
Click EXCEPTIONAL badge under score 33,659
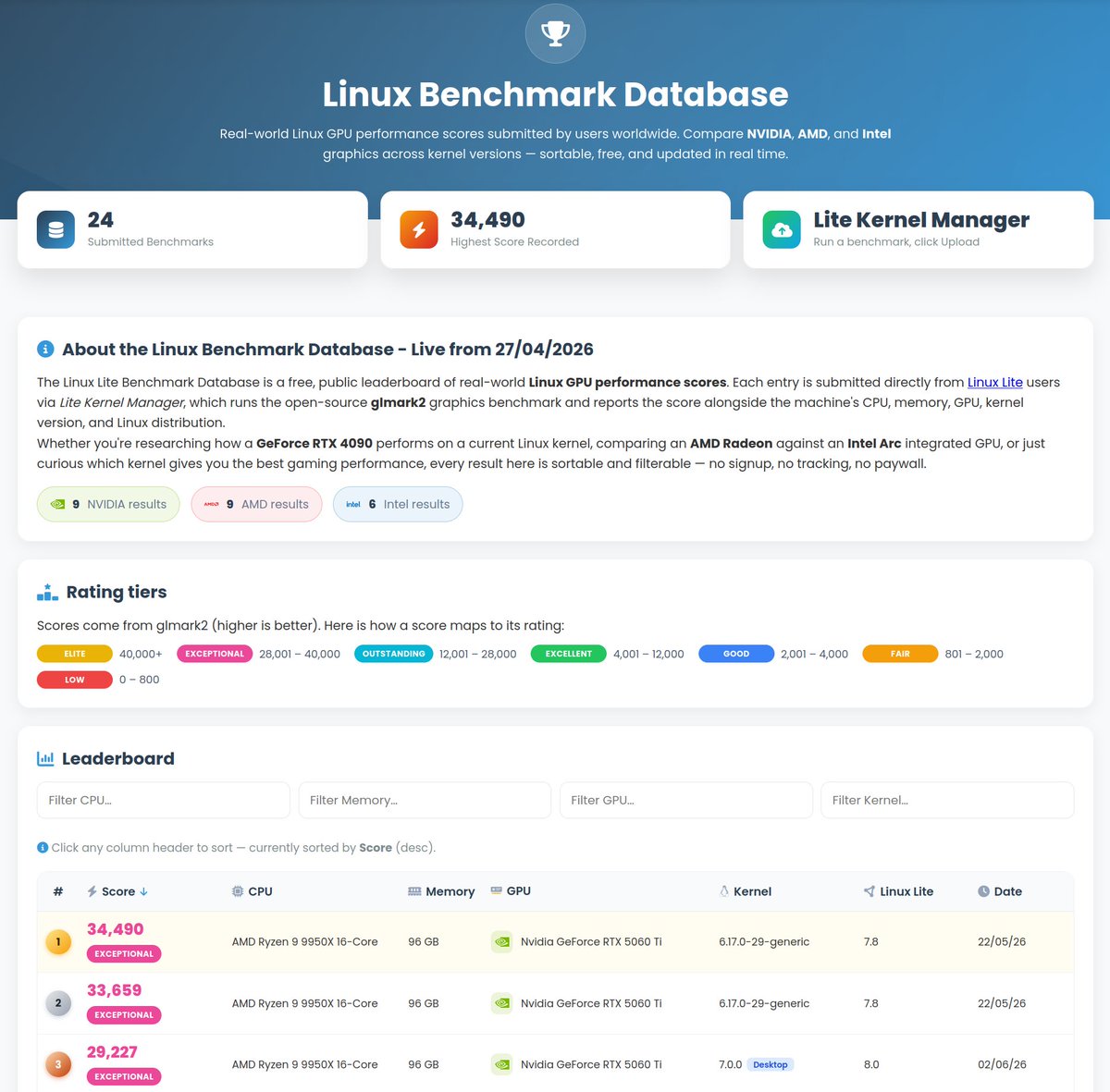point(124,1015)
